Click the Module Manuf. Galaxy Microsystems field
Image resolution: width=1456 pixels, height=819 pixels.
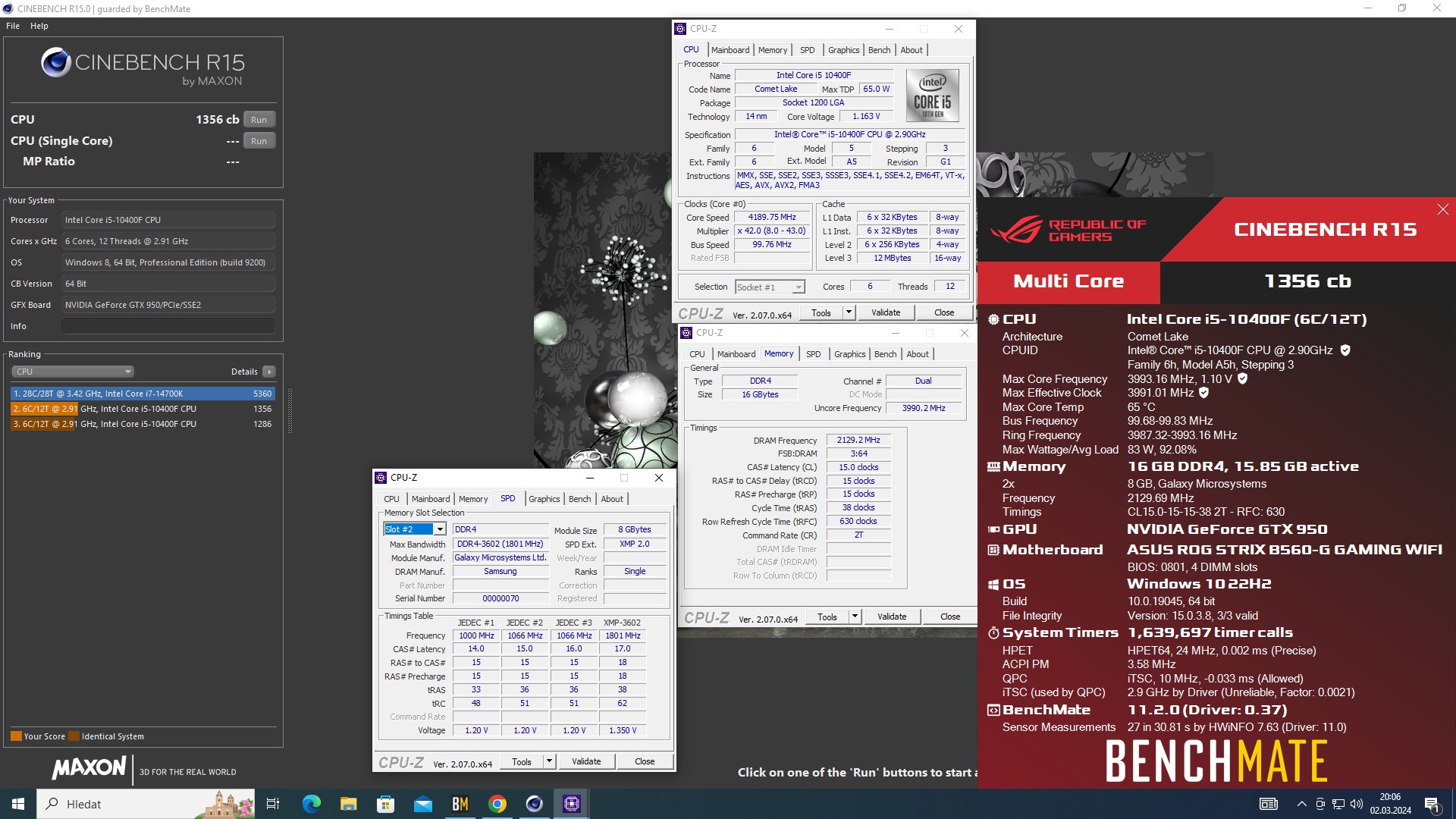coord(500,557)
